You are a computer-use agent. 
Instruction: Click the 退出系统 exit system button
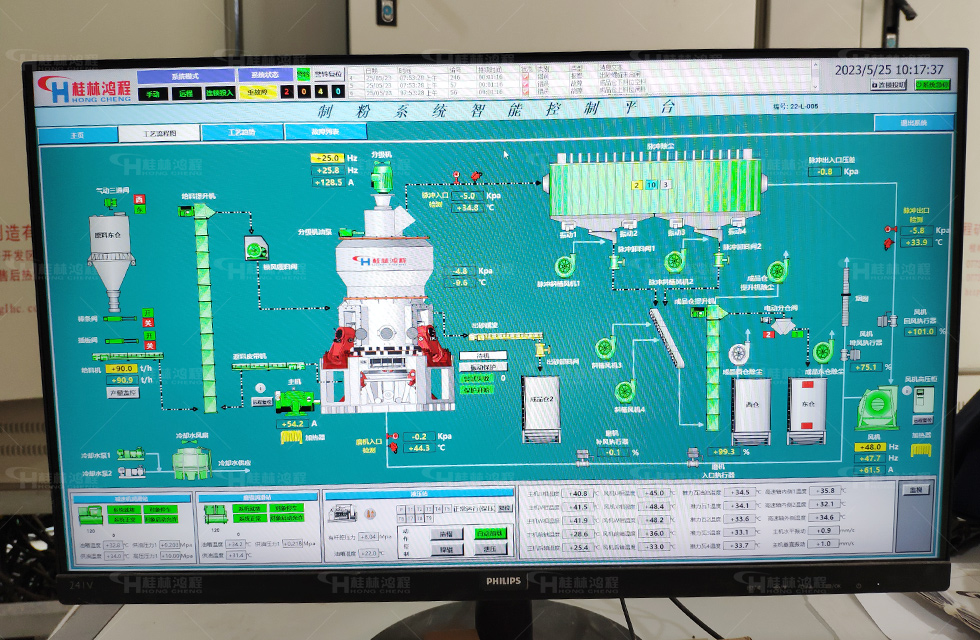point(913,123)
